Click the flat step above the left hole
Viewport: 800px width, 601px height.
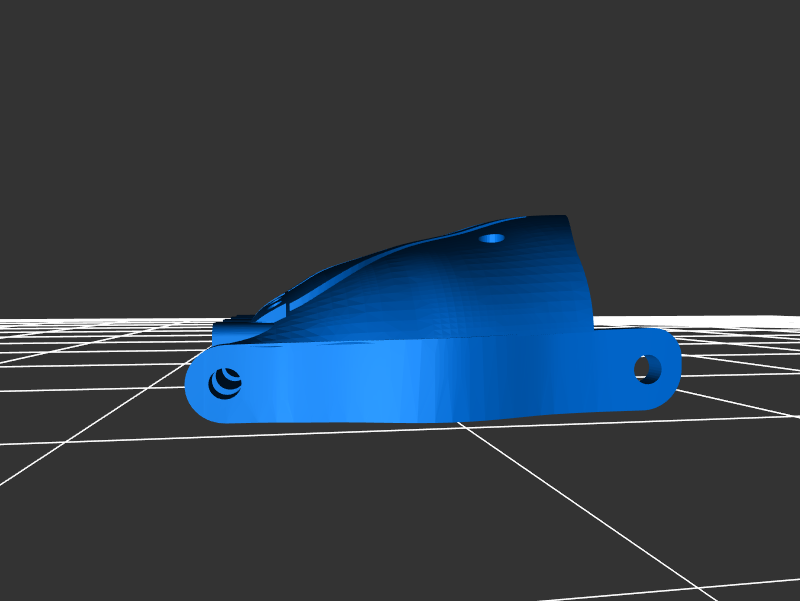tap(232, 329)
